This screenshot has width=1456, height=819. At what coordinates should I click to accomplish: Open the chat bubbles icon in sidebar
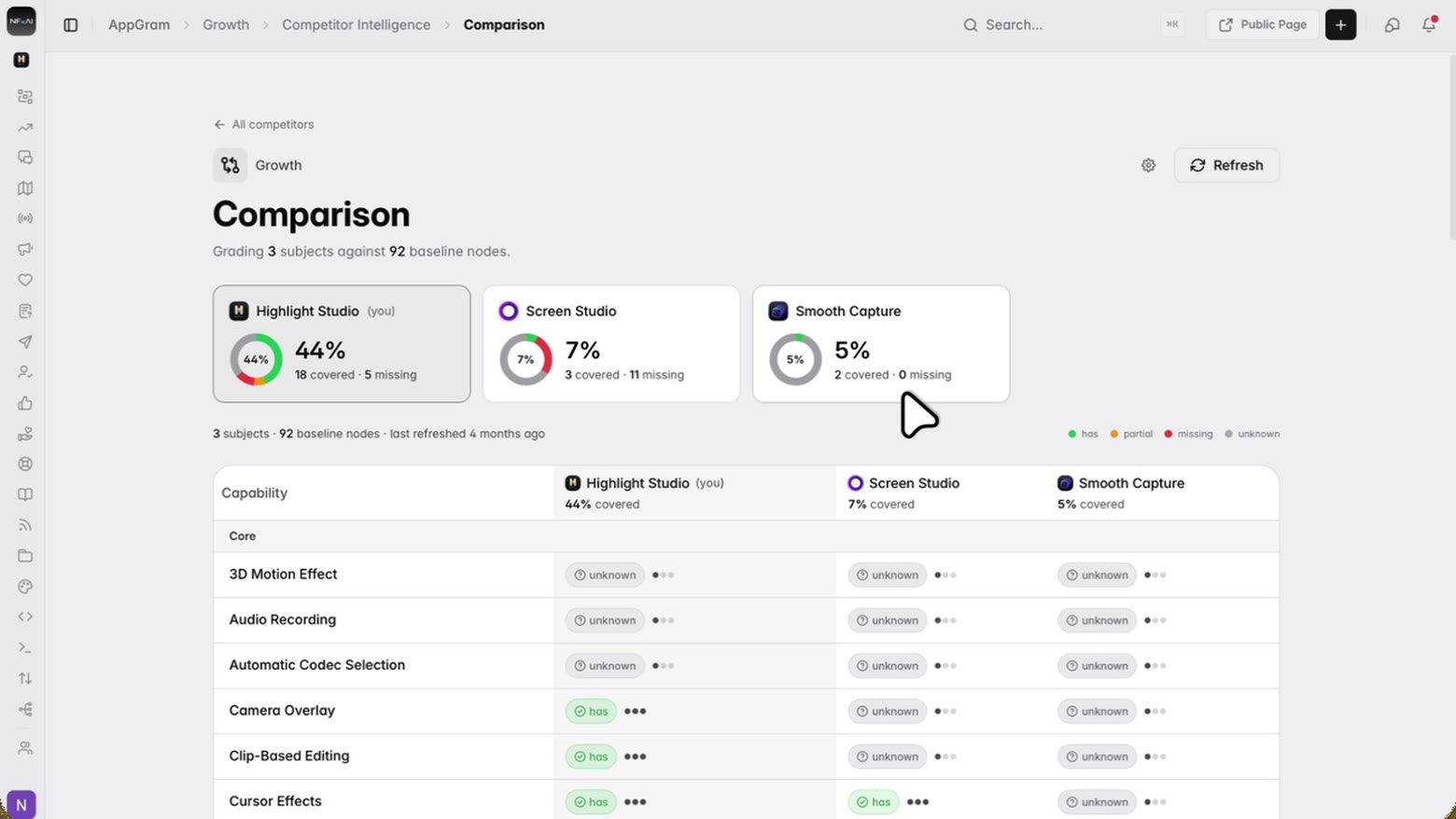[25, 158]
